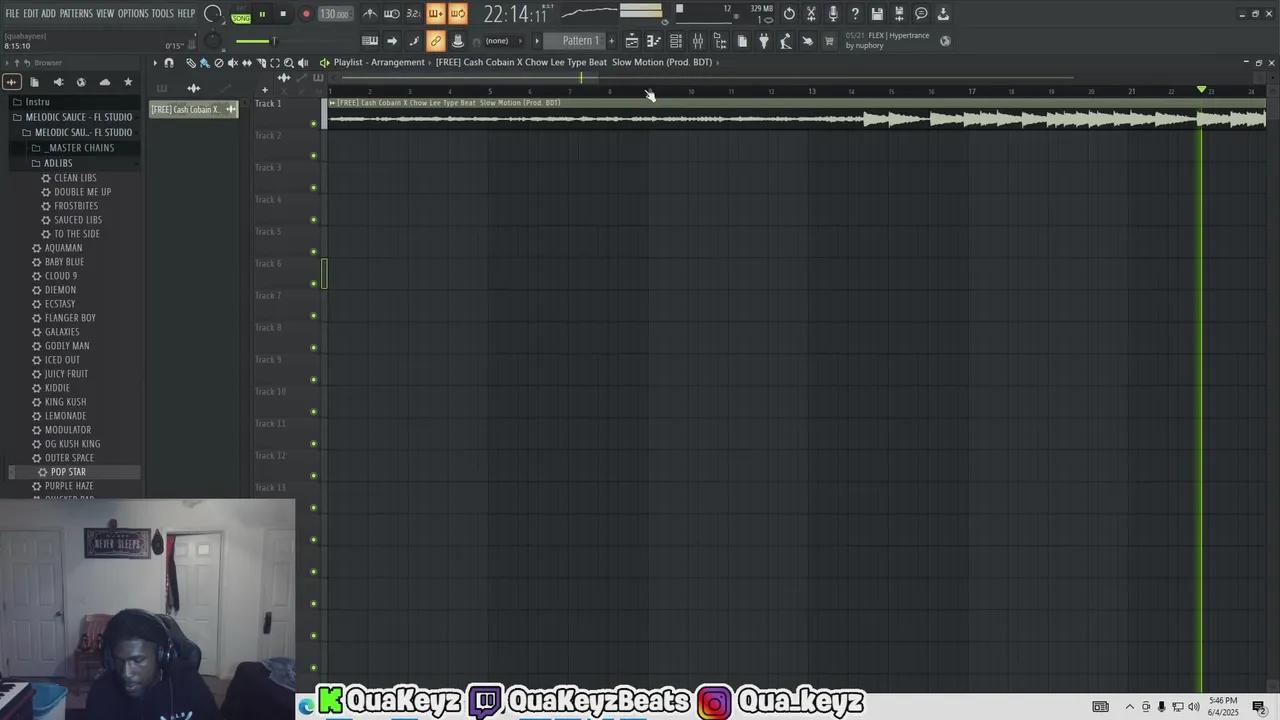The width and height of the screenshot is (1280, 720).
Task: Toggle the highlighted loop recording button
Action: pyautogui.click(x=457, y=14)
